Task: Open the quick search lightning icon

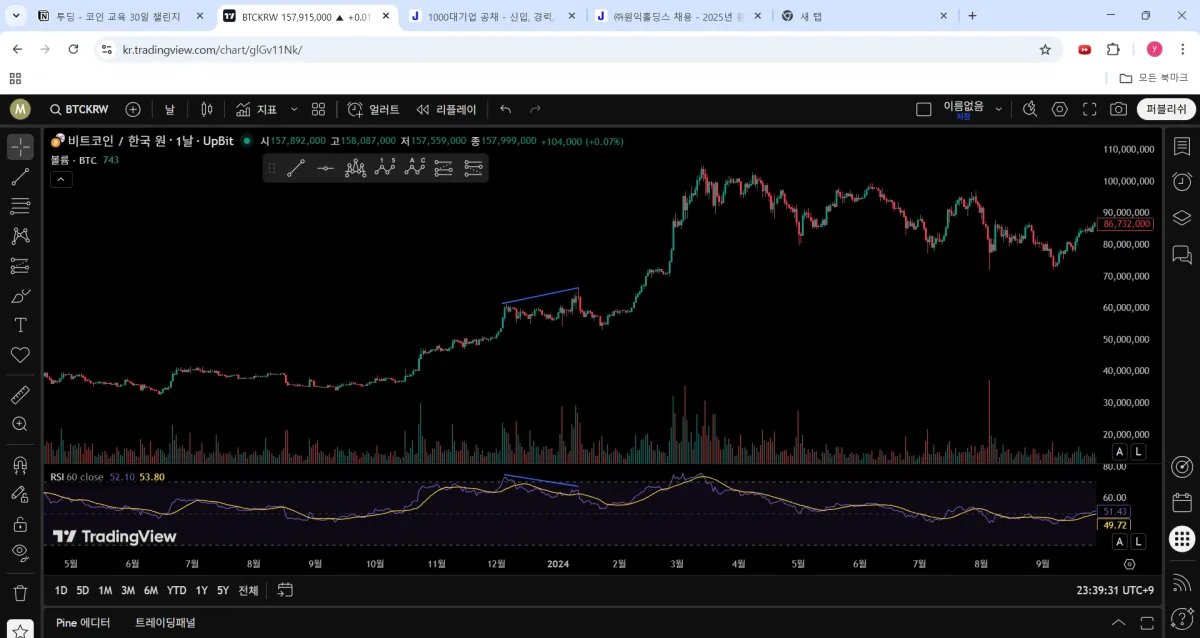Action: pyautogui.click(x=1030, y=110)
